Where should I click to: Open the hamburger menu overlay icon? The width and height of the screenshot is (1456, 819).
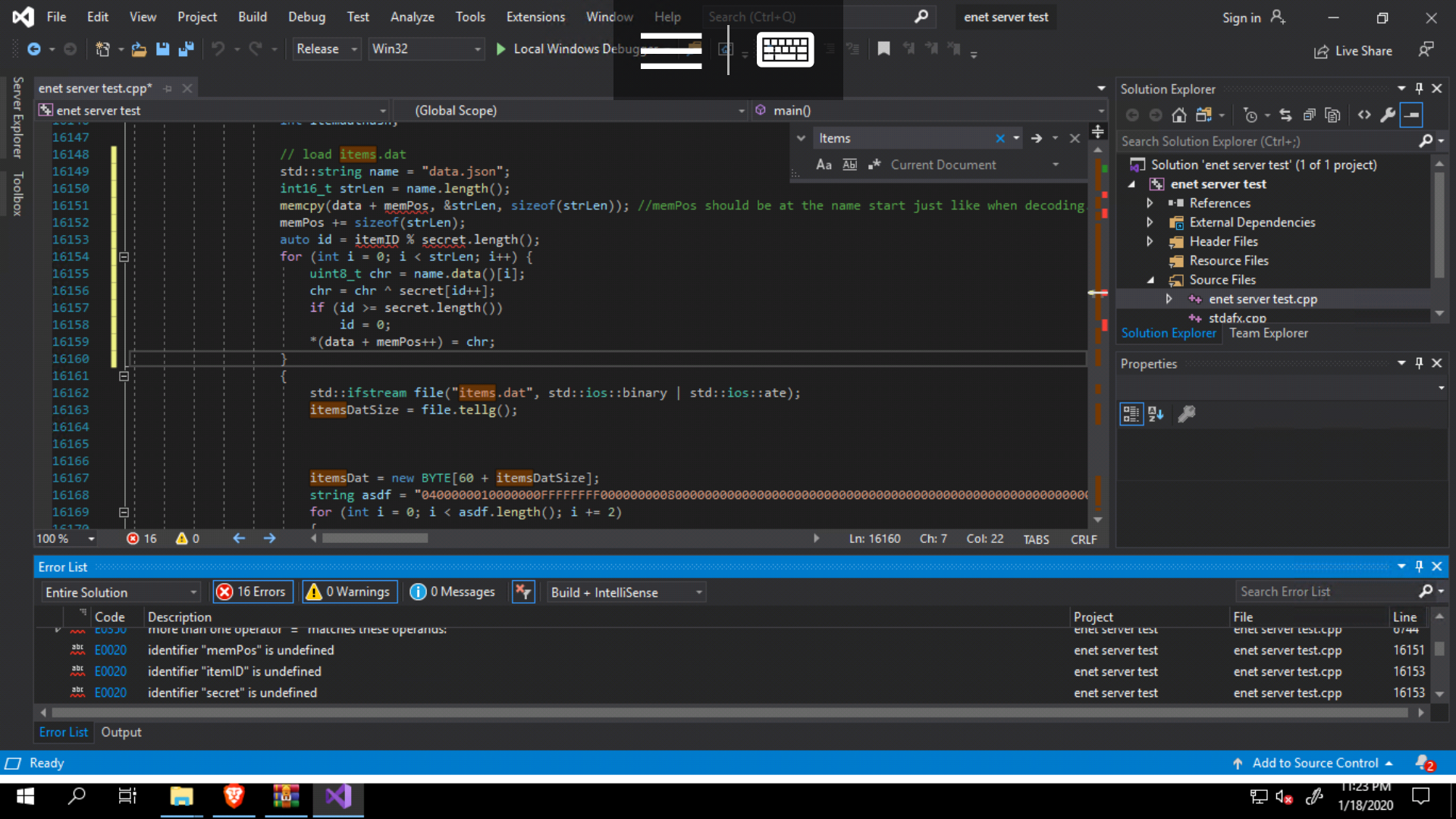pos(670,51)
